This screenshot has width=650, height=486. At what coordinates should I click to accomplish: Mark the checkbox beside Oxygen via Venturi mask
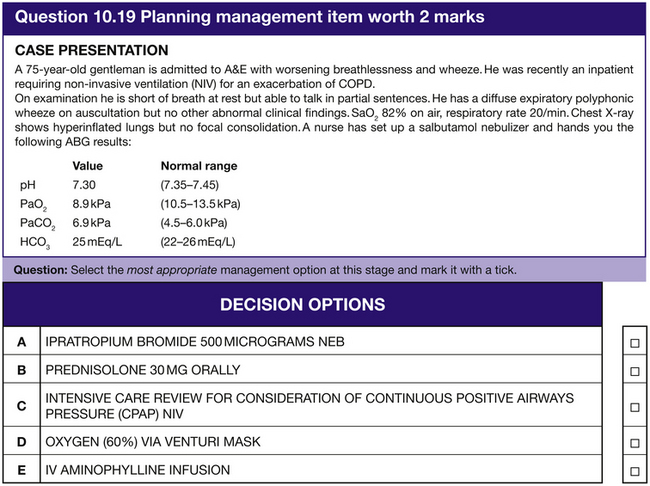633,442
